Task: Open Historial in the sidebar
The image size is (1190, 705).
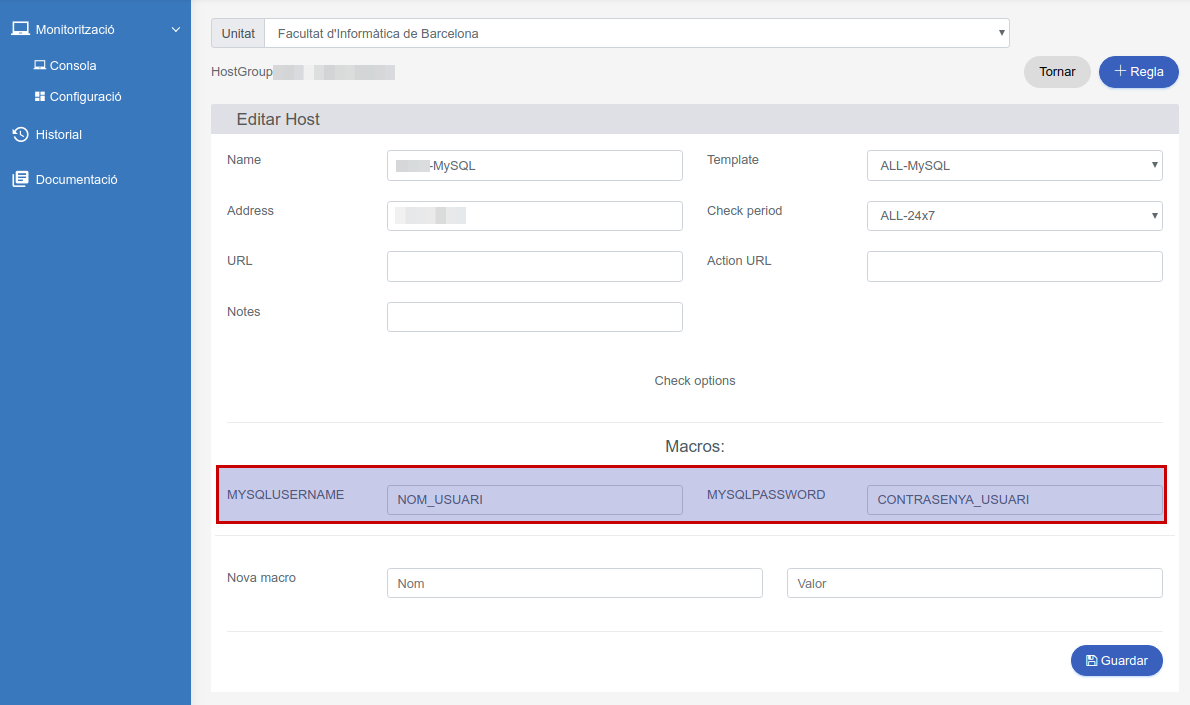Action: (58, 135)
